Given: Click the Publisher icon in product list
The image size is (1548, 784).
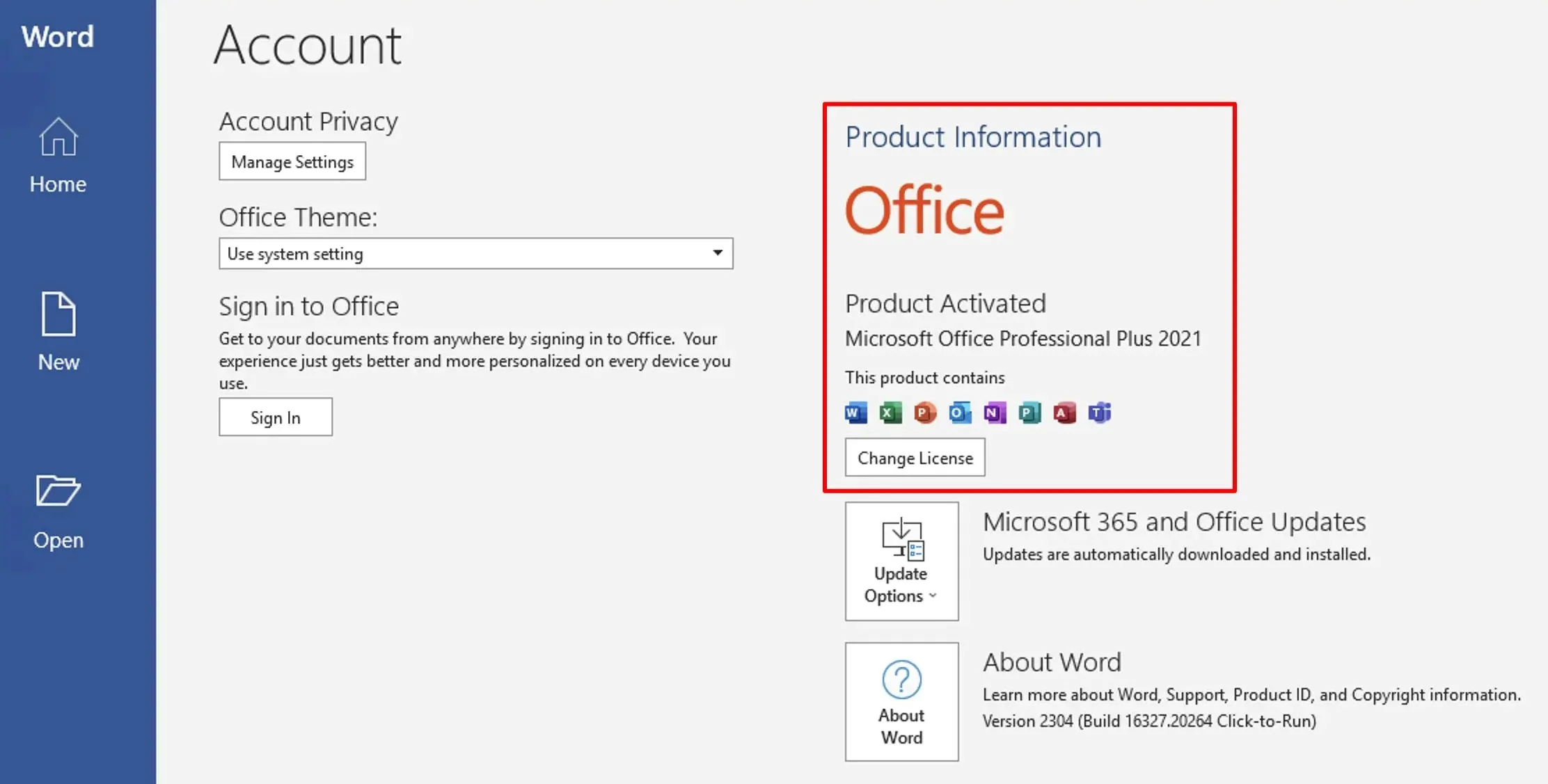Looking at the screenshot, I should pos(1029,413).
